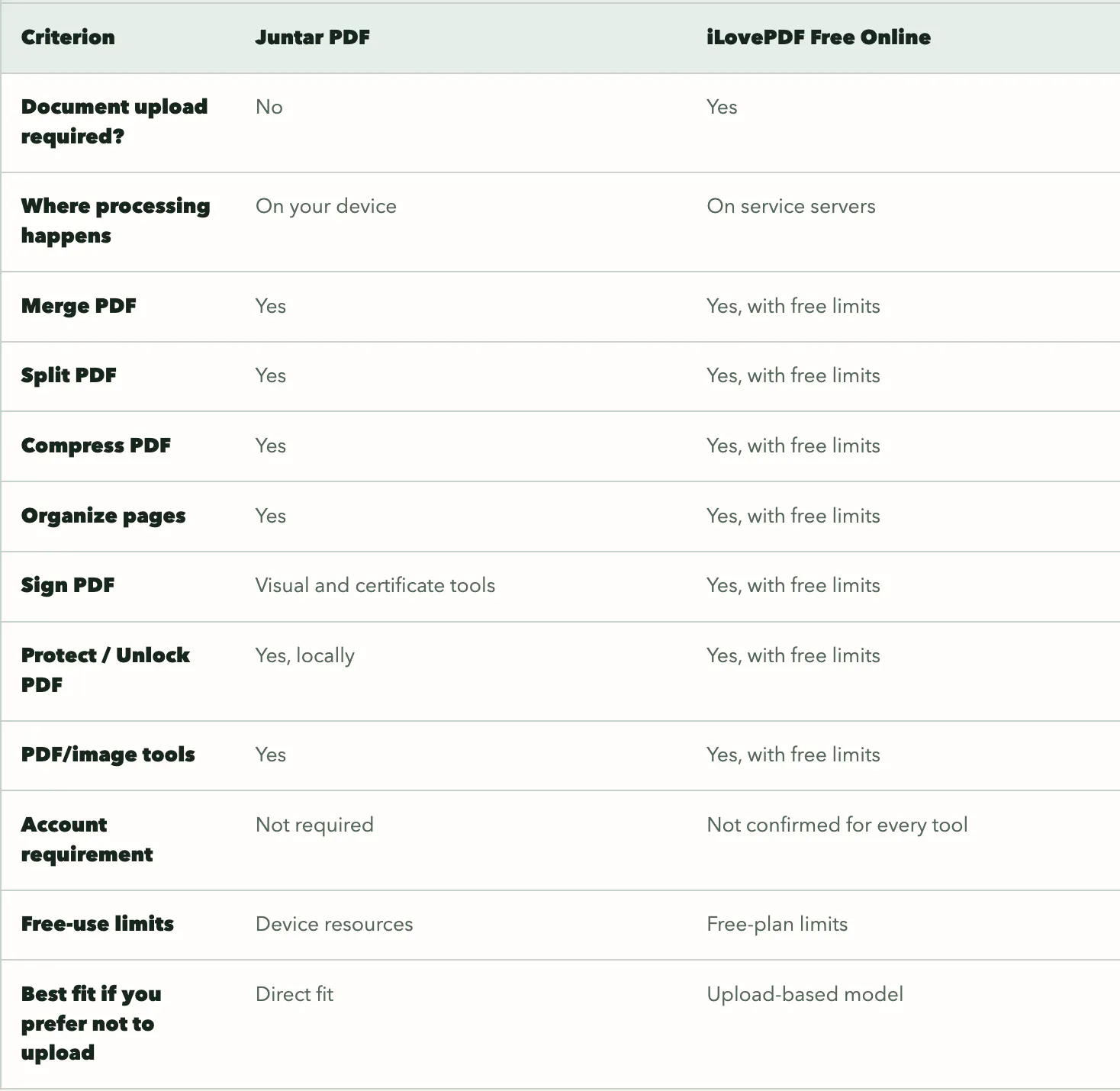Click "Best fit if you prefer not to upload" label
This screenshot has height=1091, width=1120.
[92, 1023]
